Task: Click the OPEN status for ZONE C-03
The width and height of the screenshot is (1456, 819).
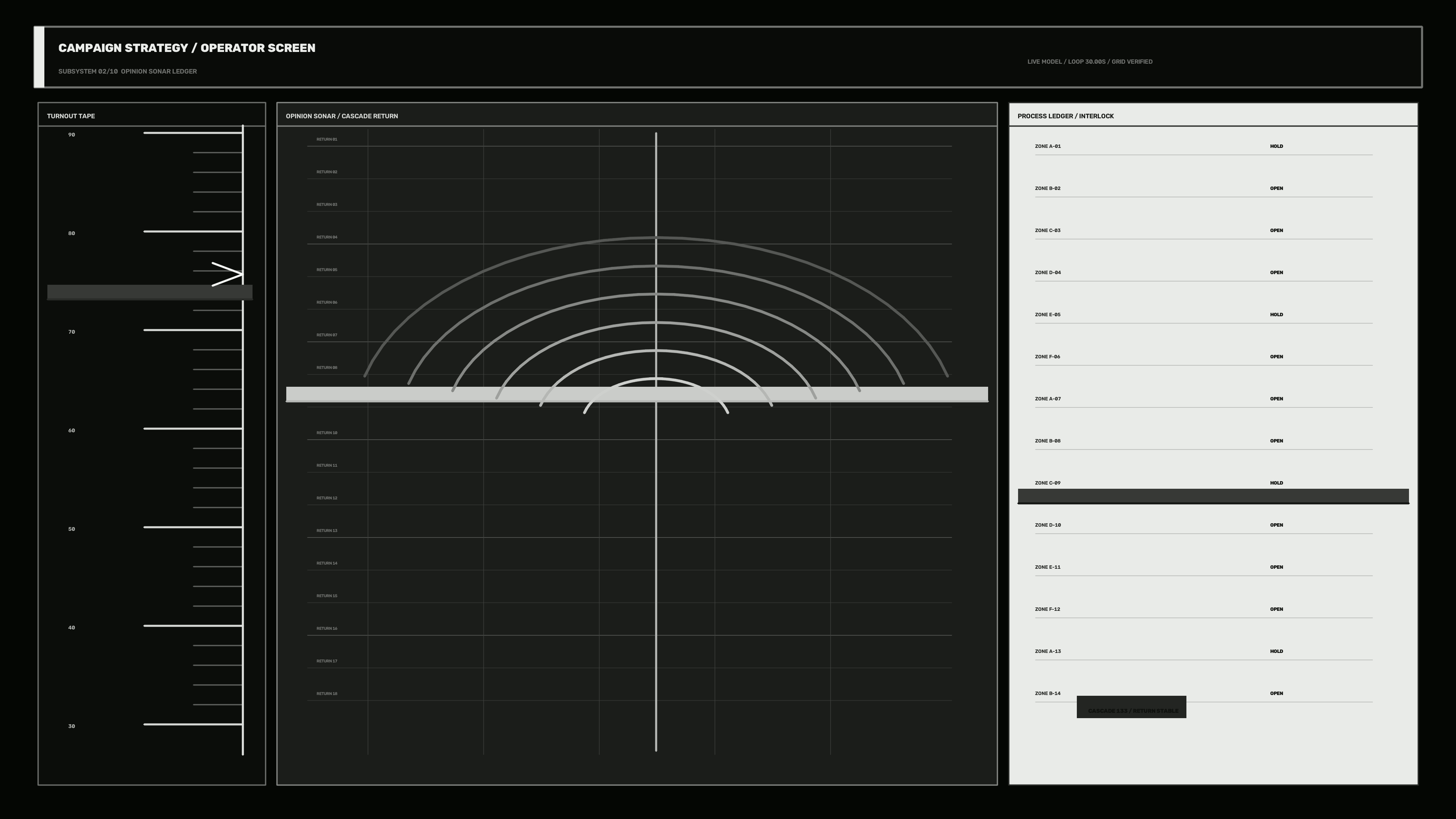Action: pyautogui.click(x=1276, y=231)
